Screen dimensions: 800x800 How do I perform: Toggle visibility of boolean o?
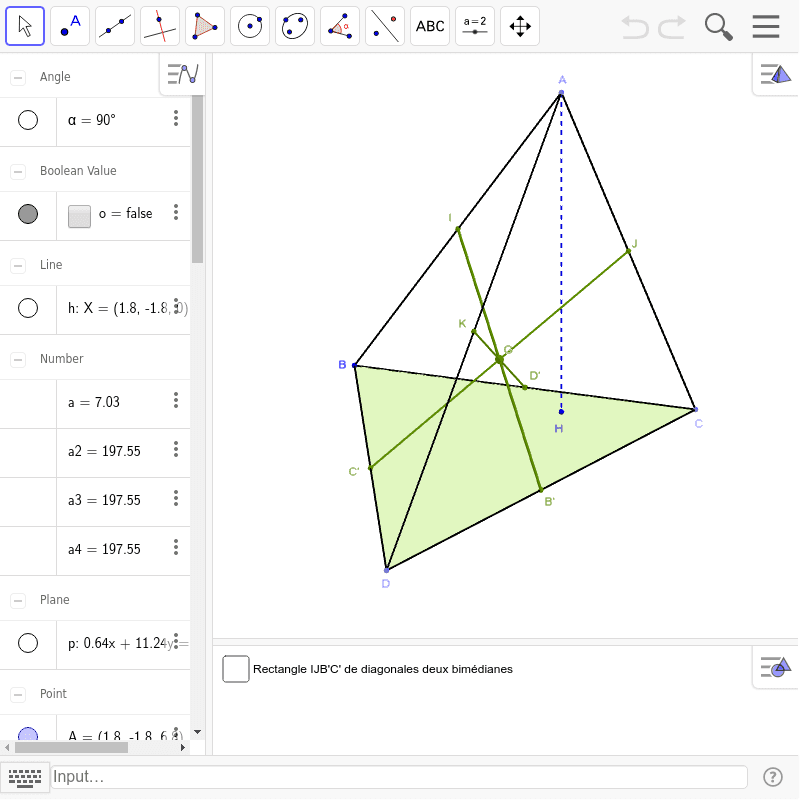point(28,214)
